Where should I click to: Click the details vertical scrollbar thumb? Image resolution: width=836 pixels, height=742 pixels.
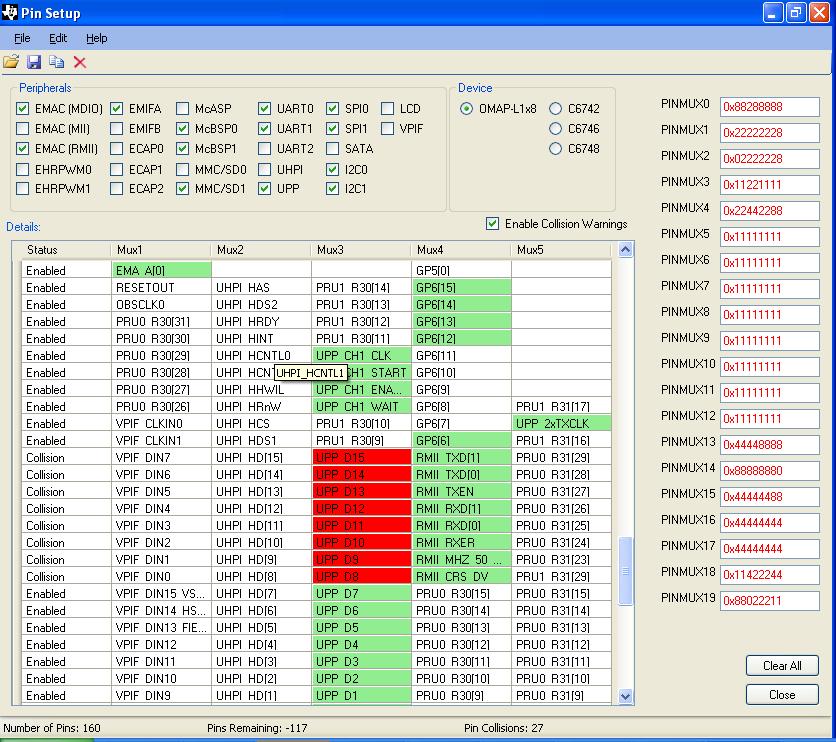point(625,571)
